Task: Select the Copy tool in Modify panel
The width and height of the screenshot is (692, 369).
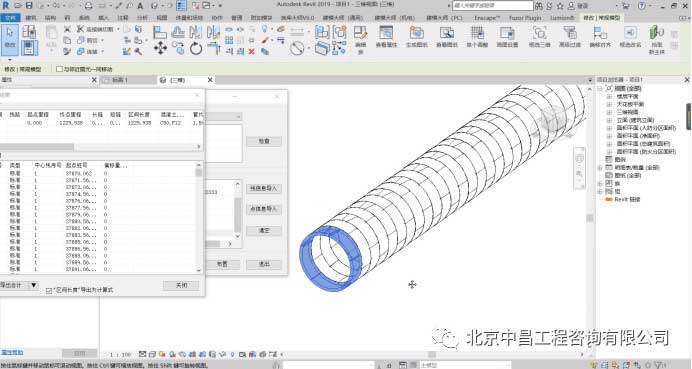Action: tap(178, 48)
